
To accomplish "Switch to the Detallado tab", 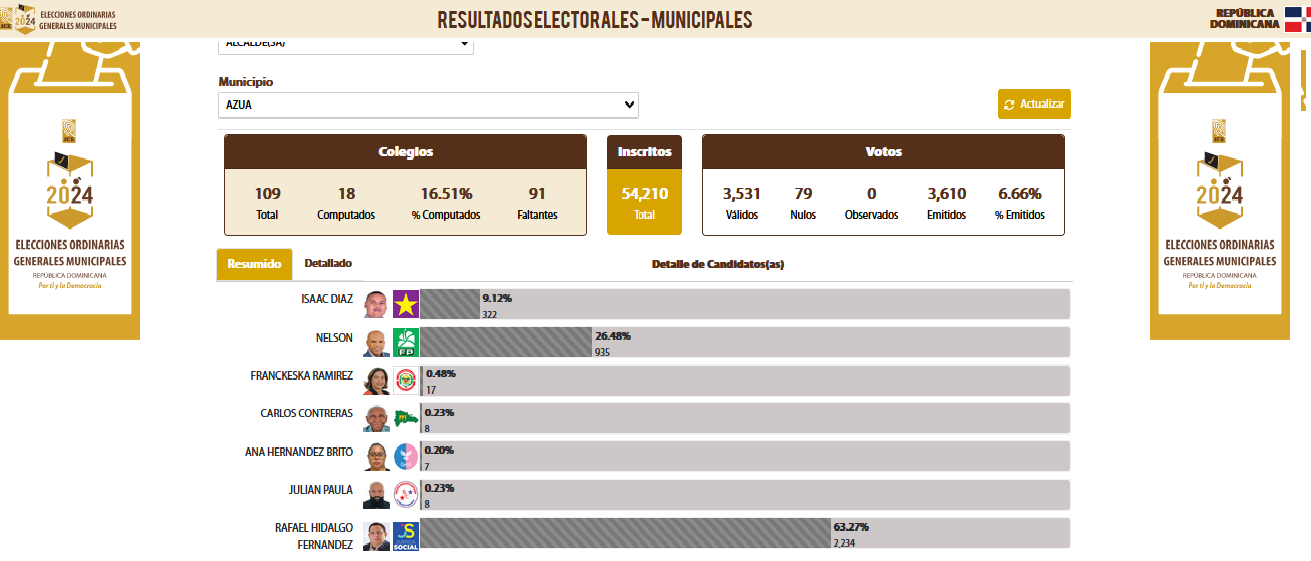I will click(x=328, y=264).
